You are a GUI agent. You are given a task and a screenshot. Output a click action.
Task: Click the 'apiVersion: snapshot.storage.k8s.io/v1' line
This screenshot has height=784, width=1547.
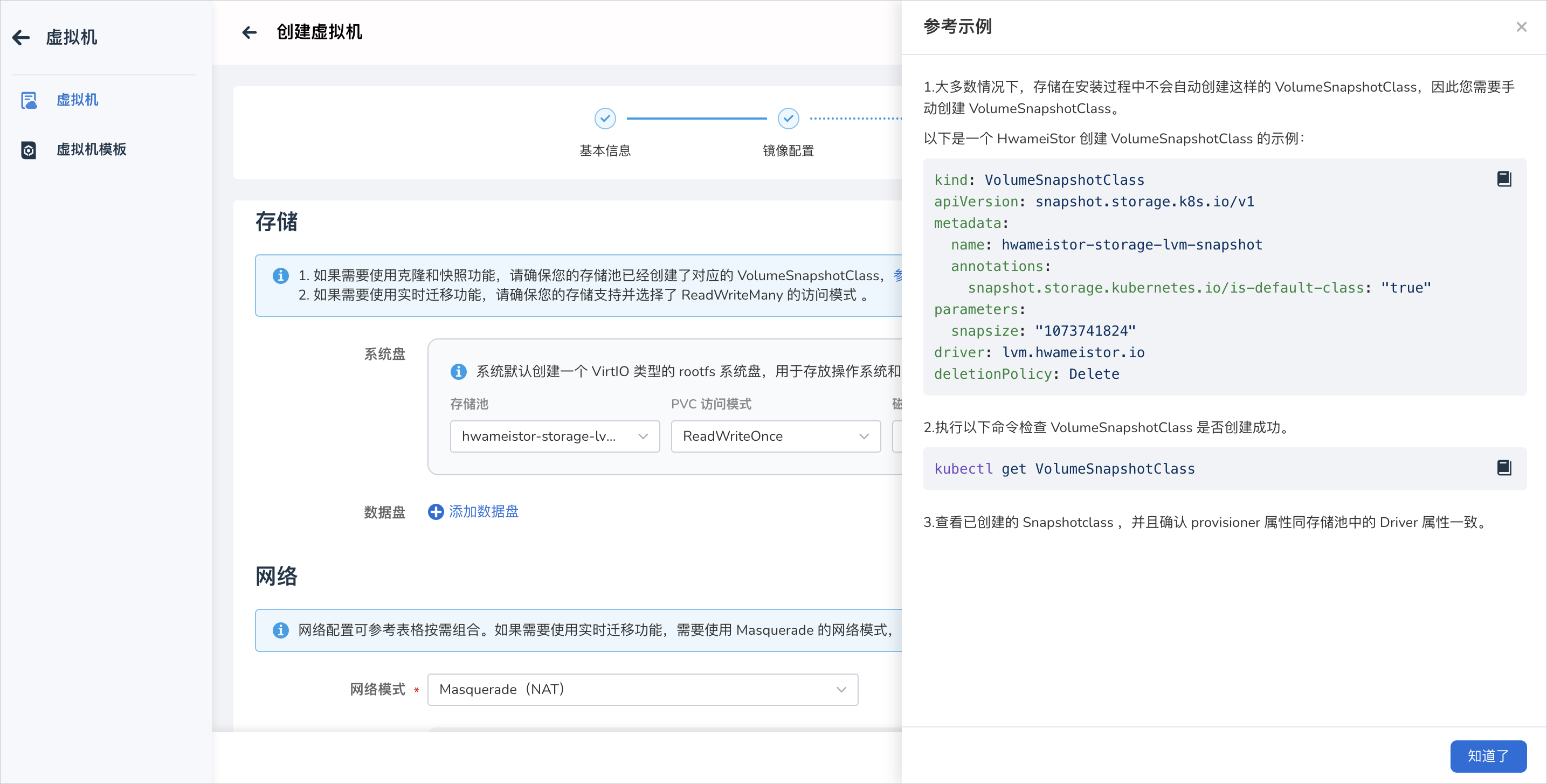click(1094, 202)
